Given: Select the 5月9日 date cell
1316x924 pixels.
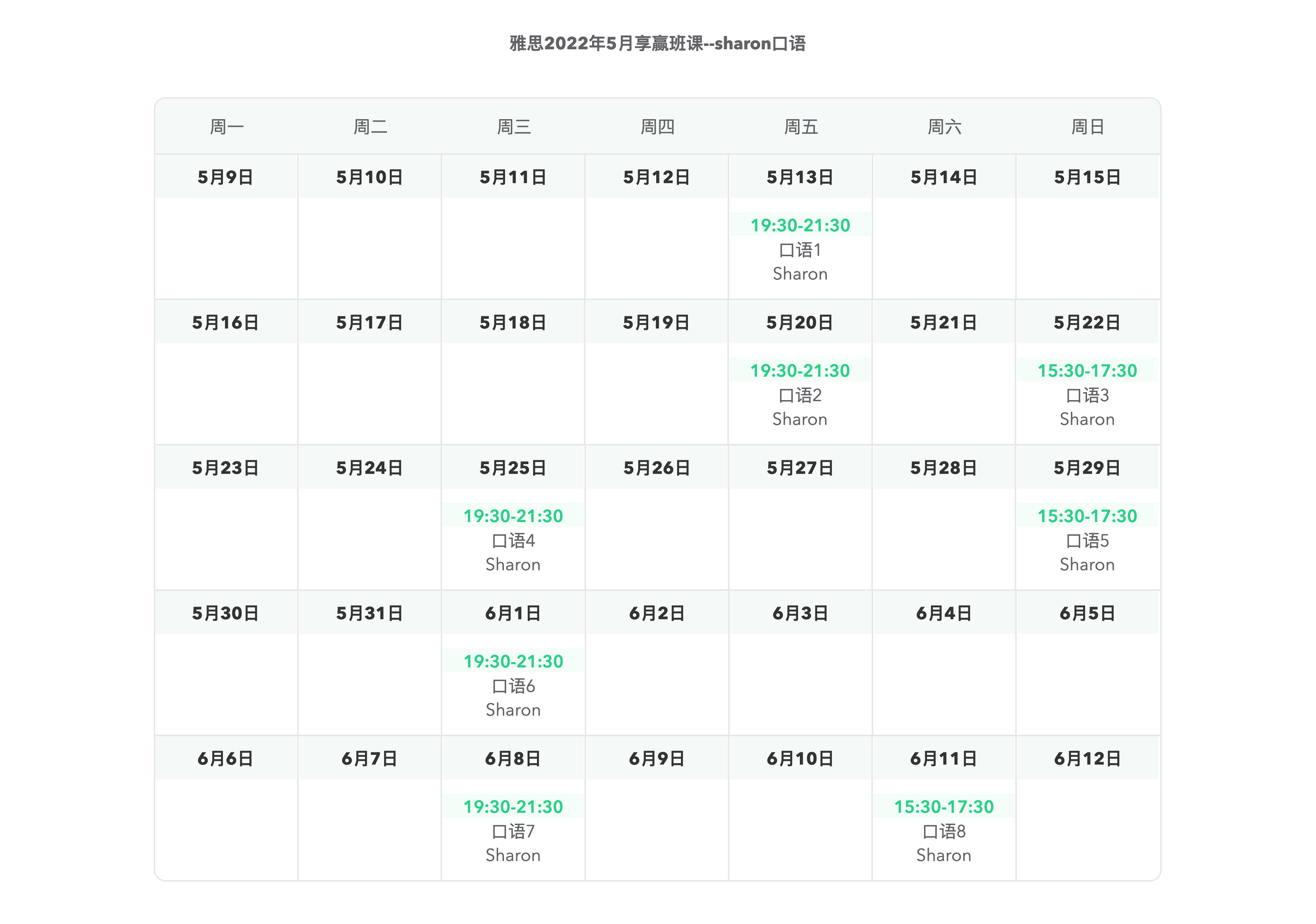Looking at the screenshot, I should pos(226,177).
